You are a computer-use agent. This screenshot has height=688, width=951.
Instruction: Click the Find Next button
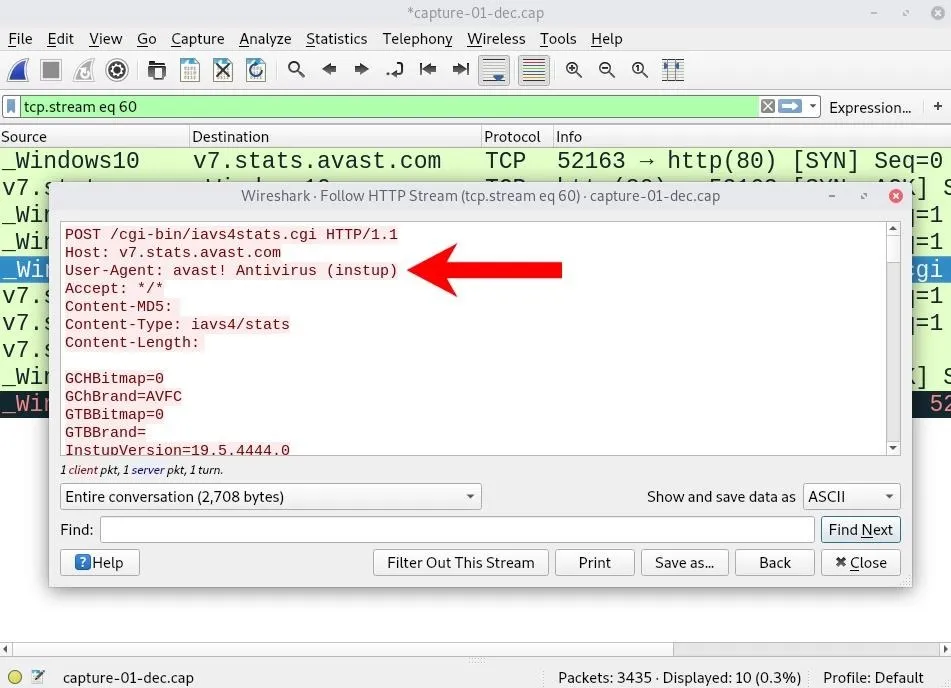(861, 530)
